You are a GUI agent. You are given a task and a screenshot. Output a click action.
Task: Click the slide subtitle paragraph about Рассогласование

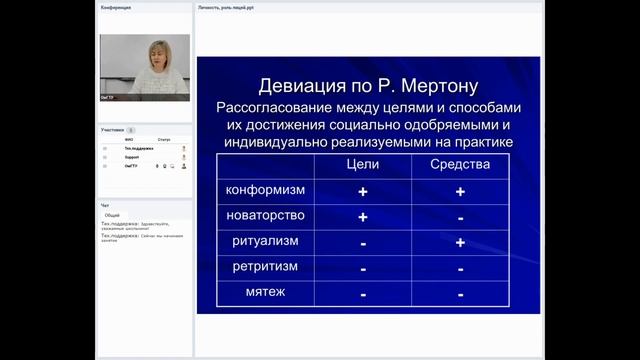[x=368, y=125]
